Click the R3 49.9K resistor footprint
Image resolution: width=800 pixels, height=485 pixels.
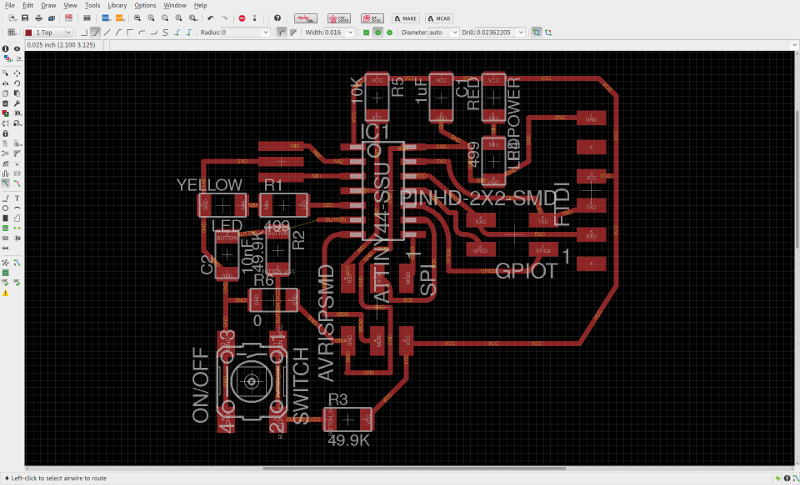tap(348, 420)
